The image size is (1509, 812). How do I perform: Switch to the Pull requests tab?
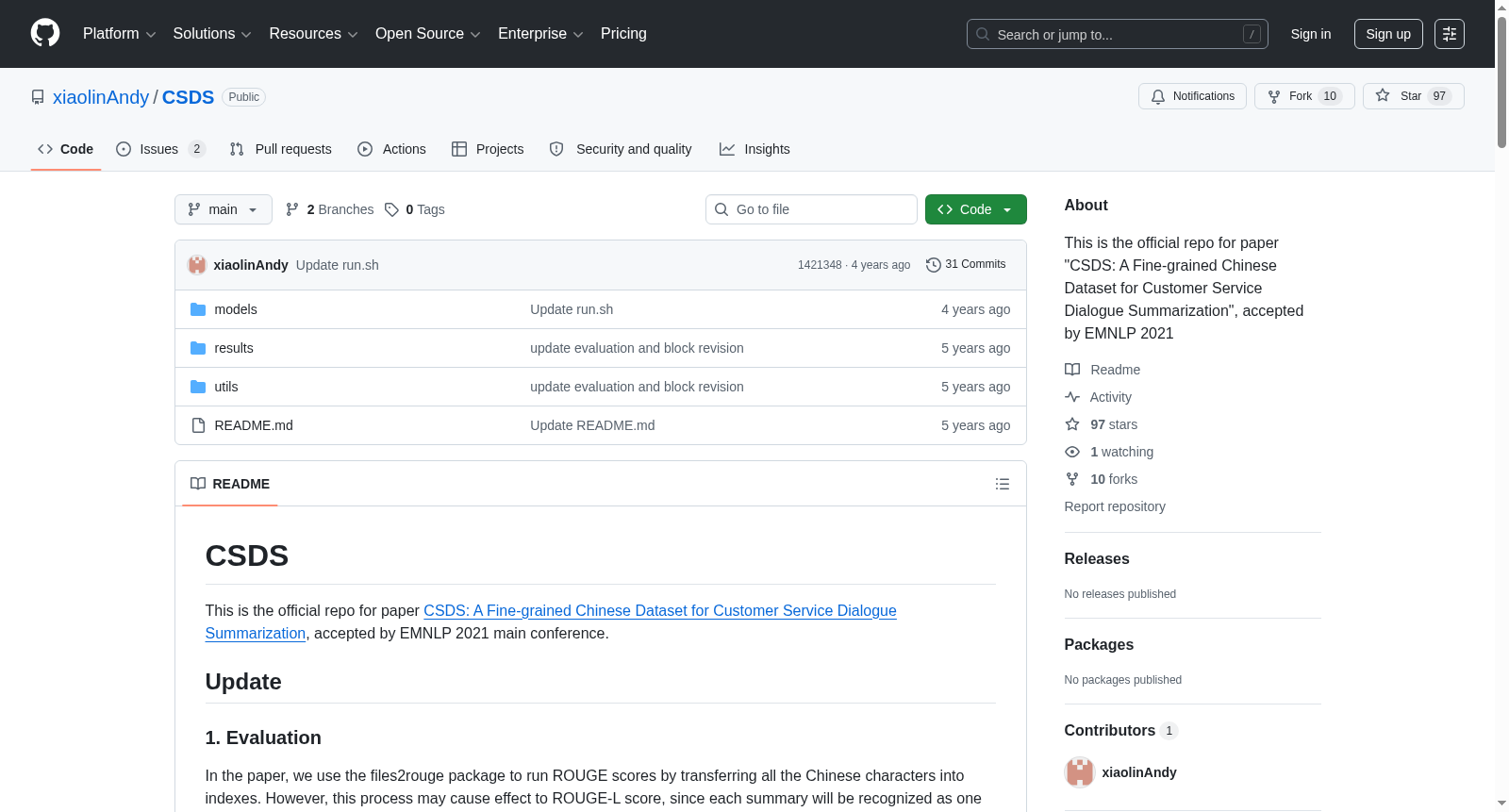point(281,149)
